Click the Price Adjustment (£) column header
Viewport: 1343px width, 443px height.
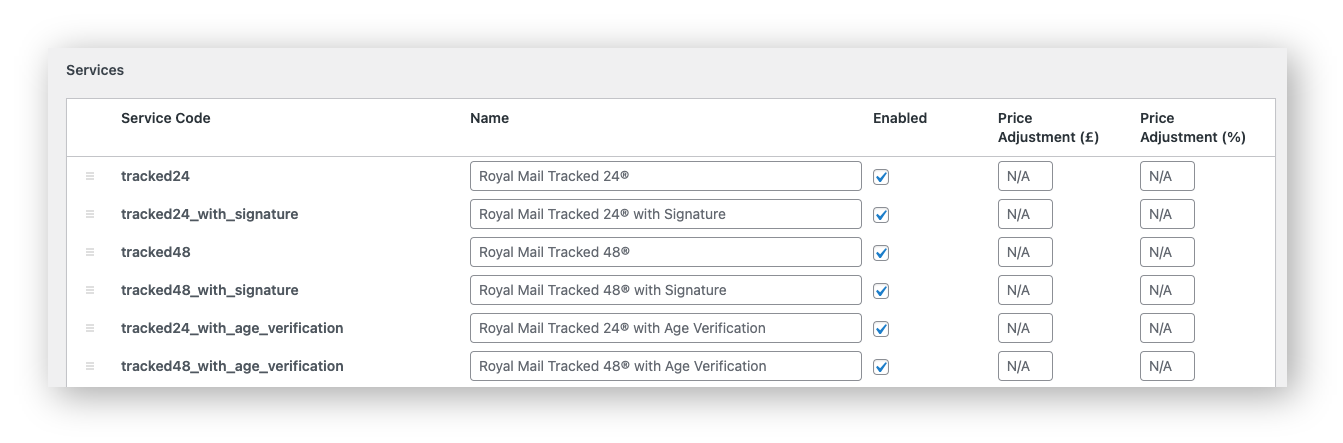(1048, 128)
